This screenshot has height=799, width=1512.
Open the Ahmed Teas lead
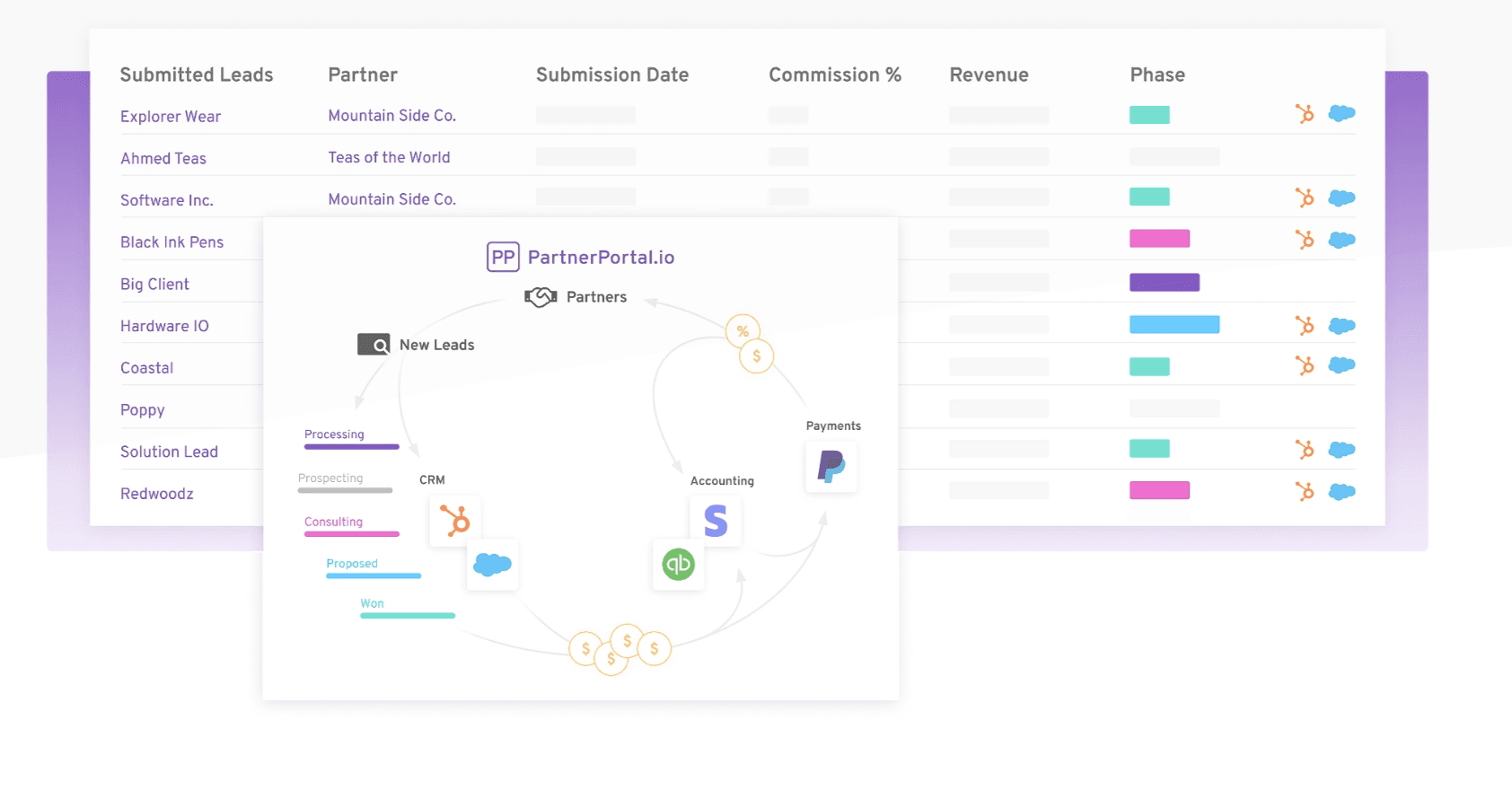click(x=163, y=159)
